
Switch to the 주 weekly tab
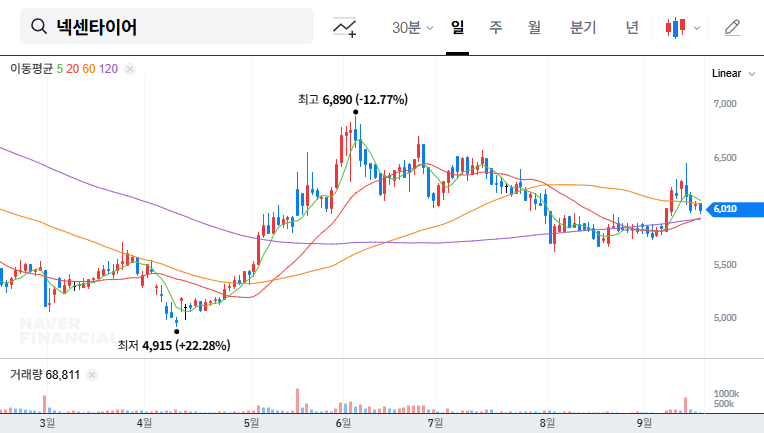pyautogui.click(x=496, y=27)
